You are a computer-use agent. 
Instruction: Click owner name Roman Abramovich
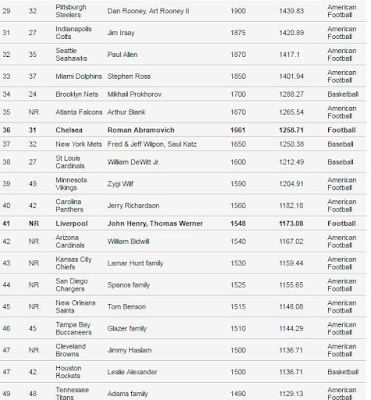tap(141, 130)
